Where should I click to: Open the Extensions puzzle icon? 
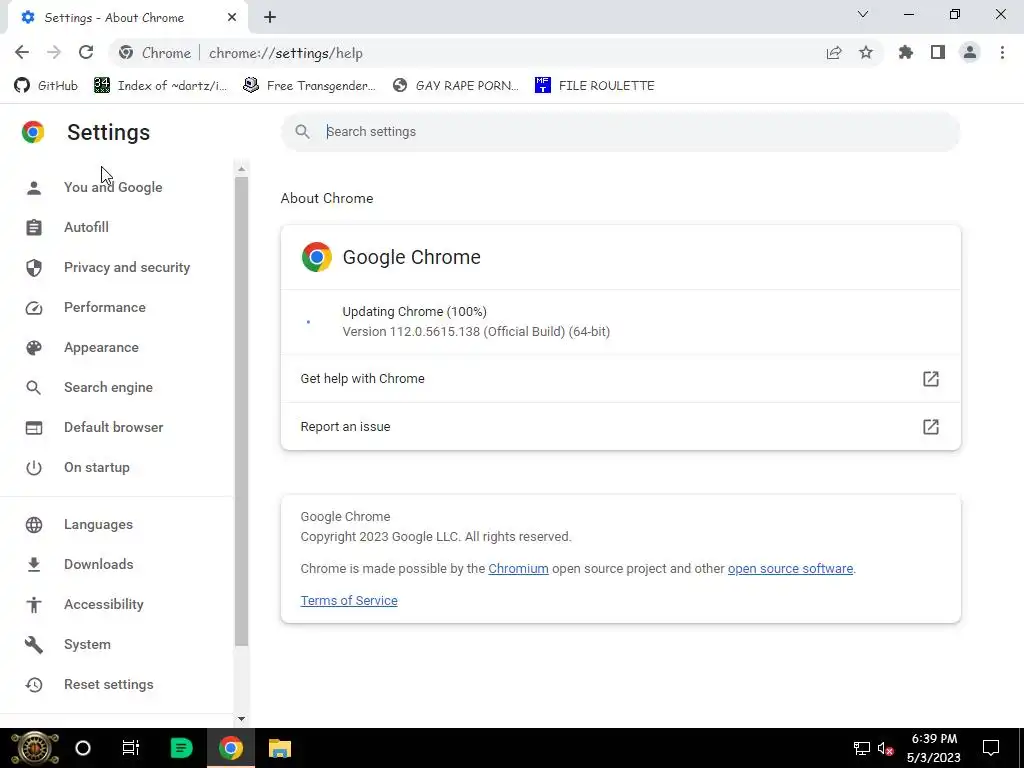click(905, 53)
